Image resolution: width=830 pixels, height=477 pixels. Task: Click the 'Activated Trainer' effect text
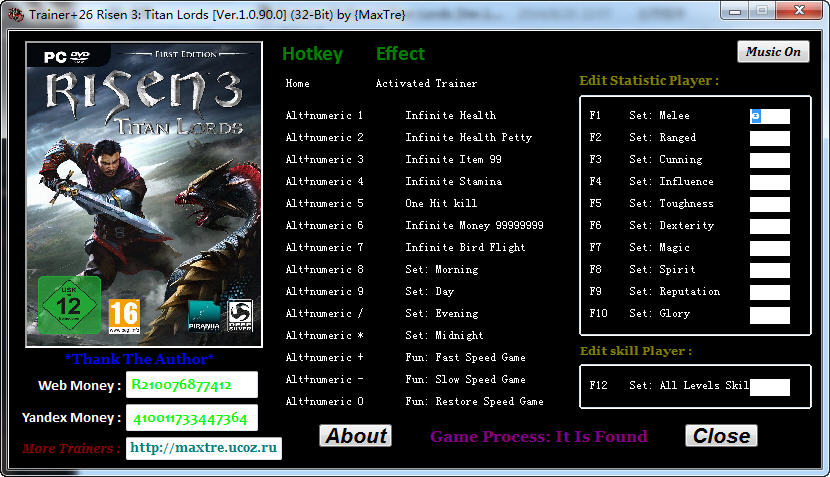(426, 83)
